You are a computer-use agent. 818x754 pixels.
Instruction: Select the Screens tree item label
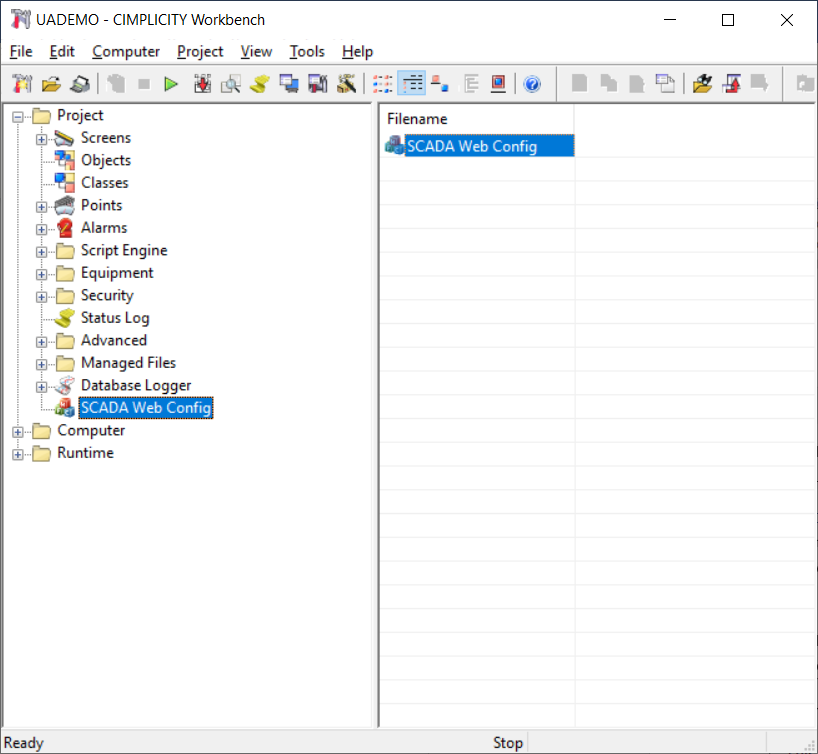106,138
